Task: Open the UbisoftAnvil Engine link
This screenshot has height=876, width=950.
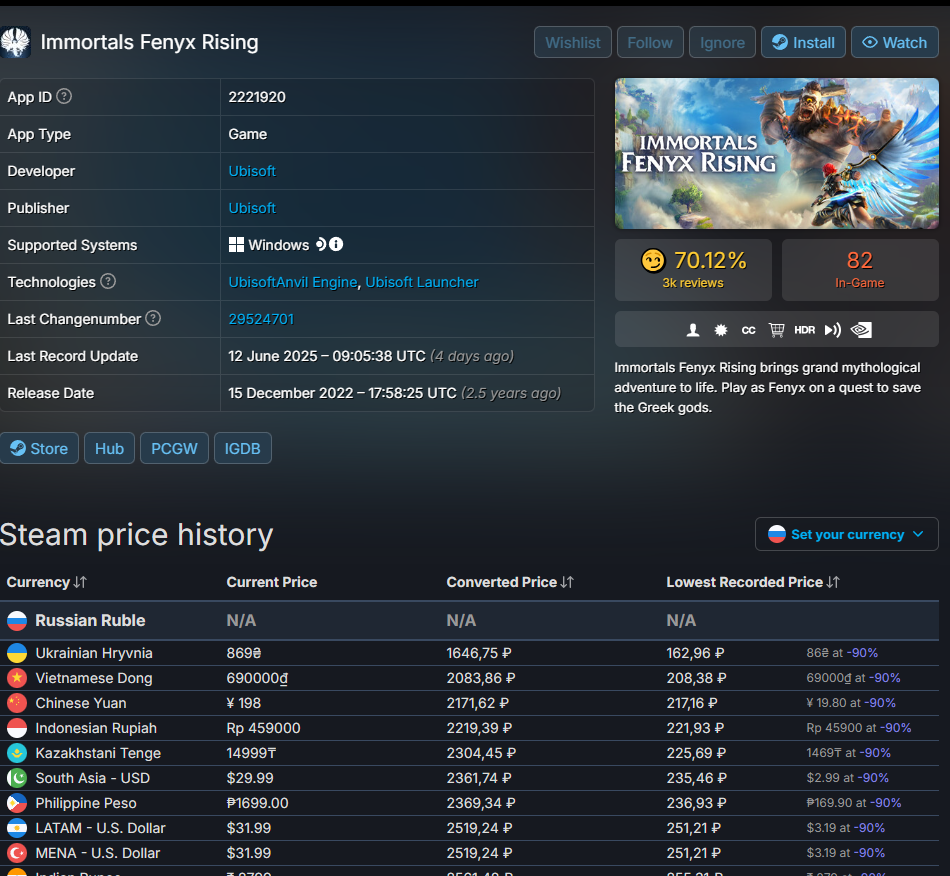Action: coord(293,282)
